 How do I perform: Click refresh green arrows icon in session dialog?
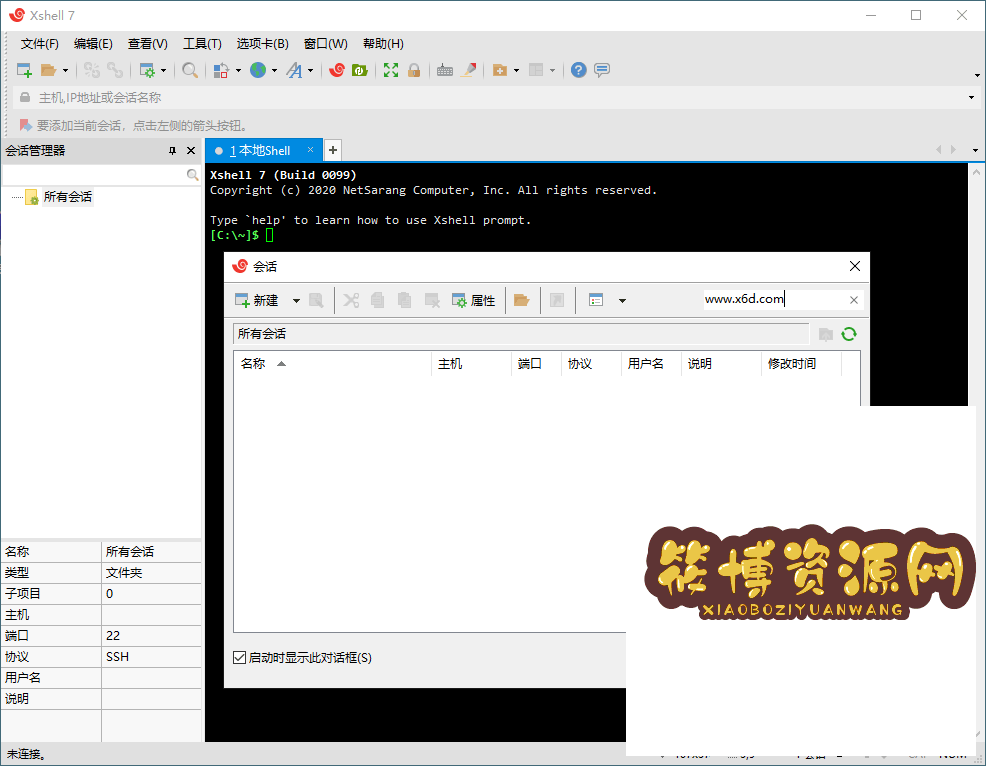pyautogui.click(x=849, y=334)
